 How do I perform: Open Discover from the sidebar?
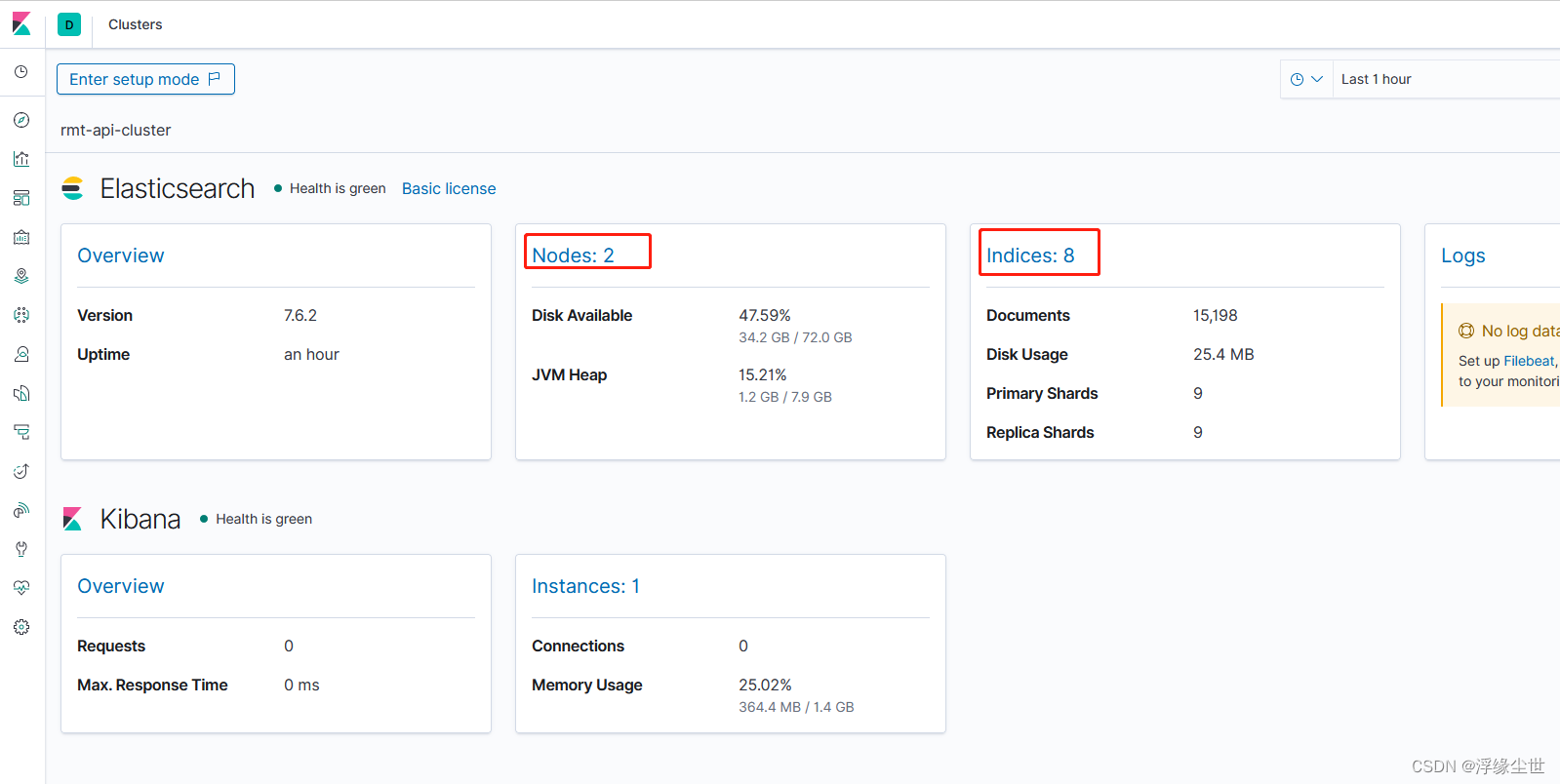pyautogui.click(x=21, y=120)
